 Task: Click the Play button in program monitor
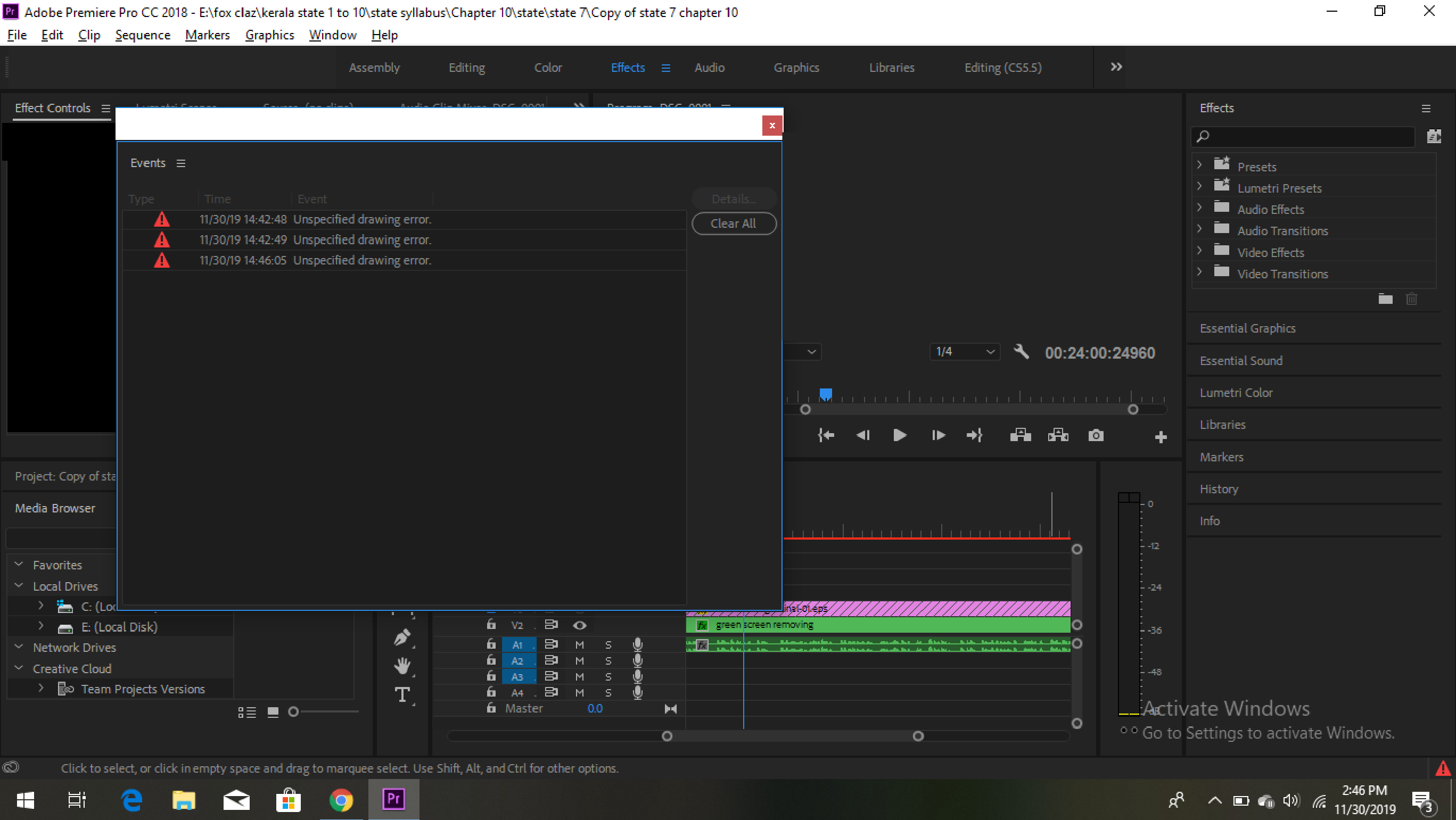click(x=899, y=435)
